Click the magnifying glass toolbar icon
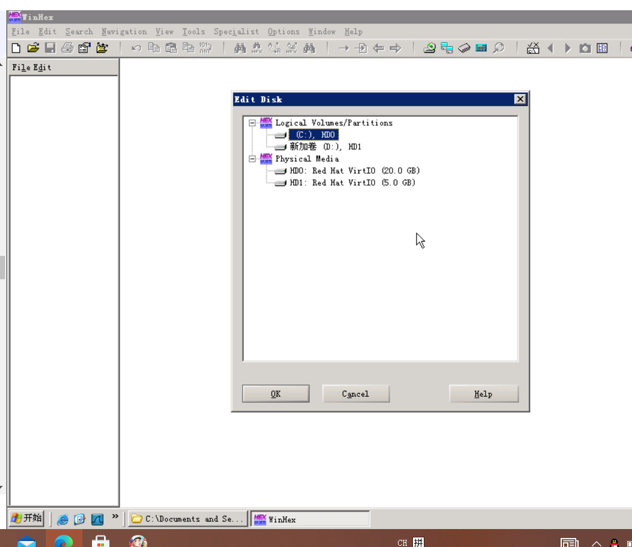 [x=499, y=48]
